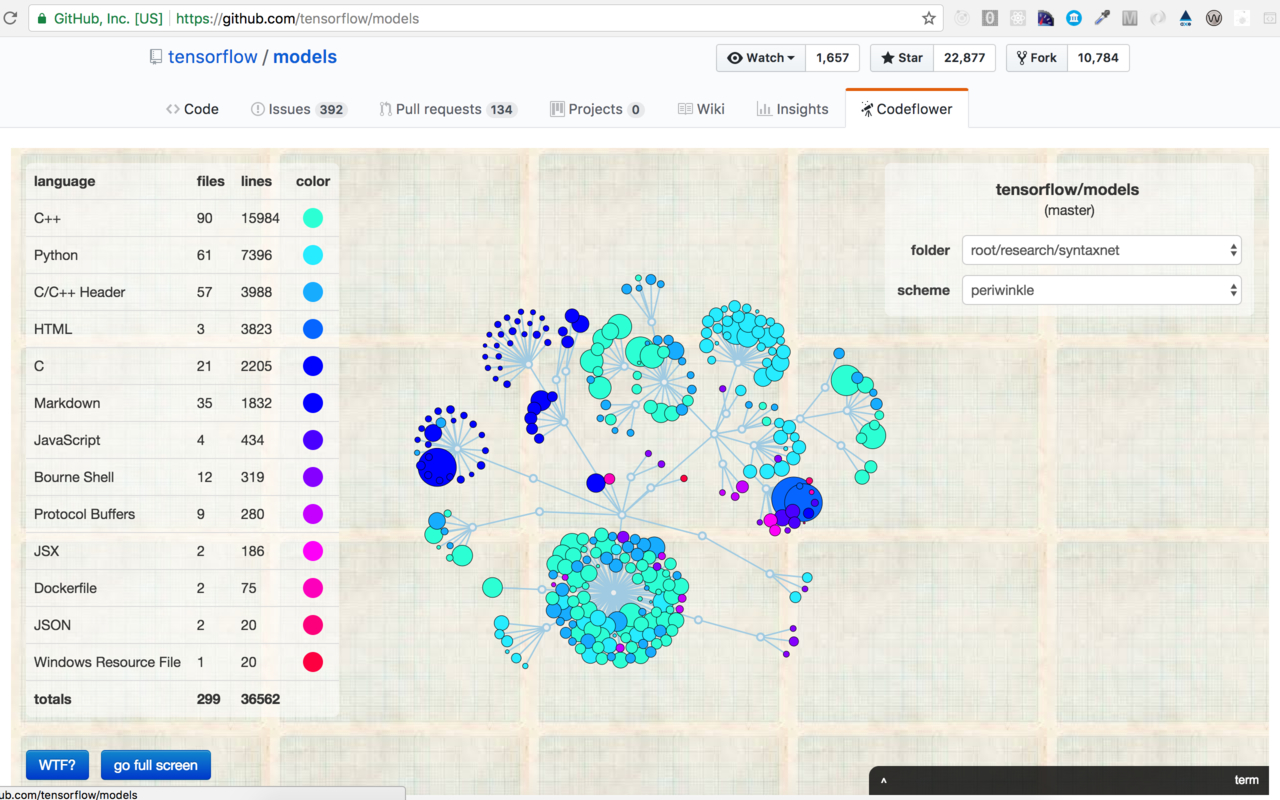Reload the page with the refresh icon
This screenshot has width=1280, height=800.
pos(11,18)
